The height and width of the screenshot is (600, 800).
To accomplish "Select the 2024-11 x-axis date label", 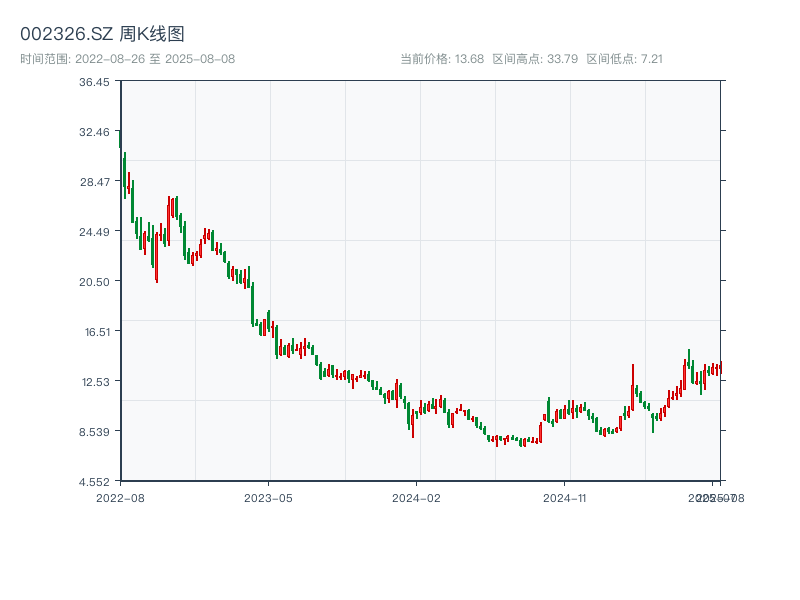I will pyautogui.click(x=565, y=497).
